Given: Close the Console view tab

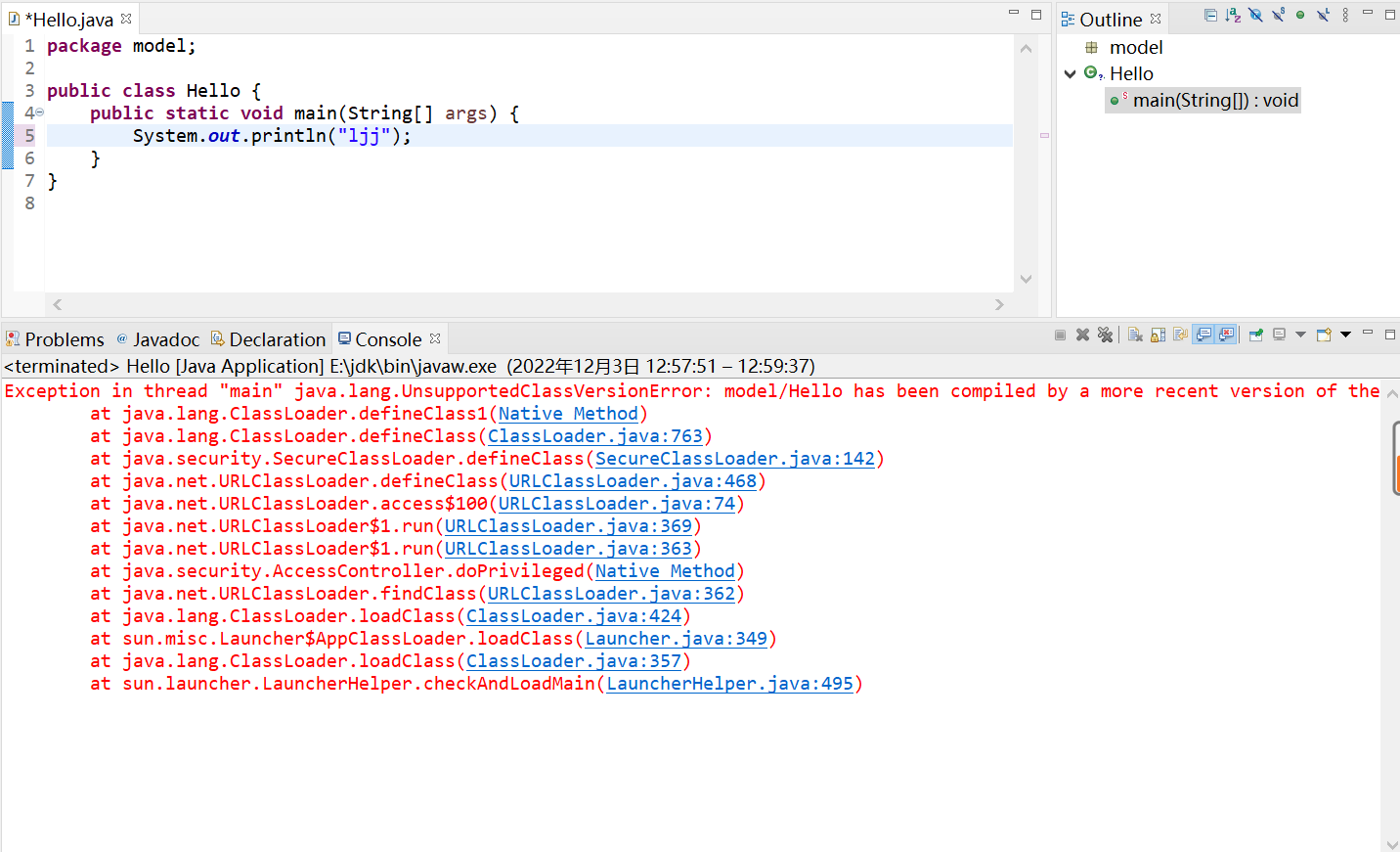Looking at the screenshot, I should pos(435,338).
